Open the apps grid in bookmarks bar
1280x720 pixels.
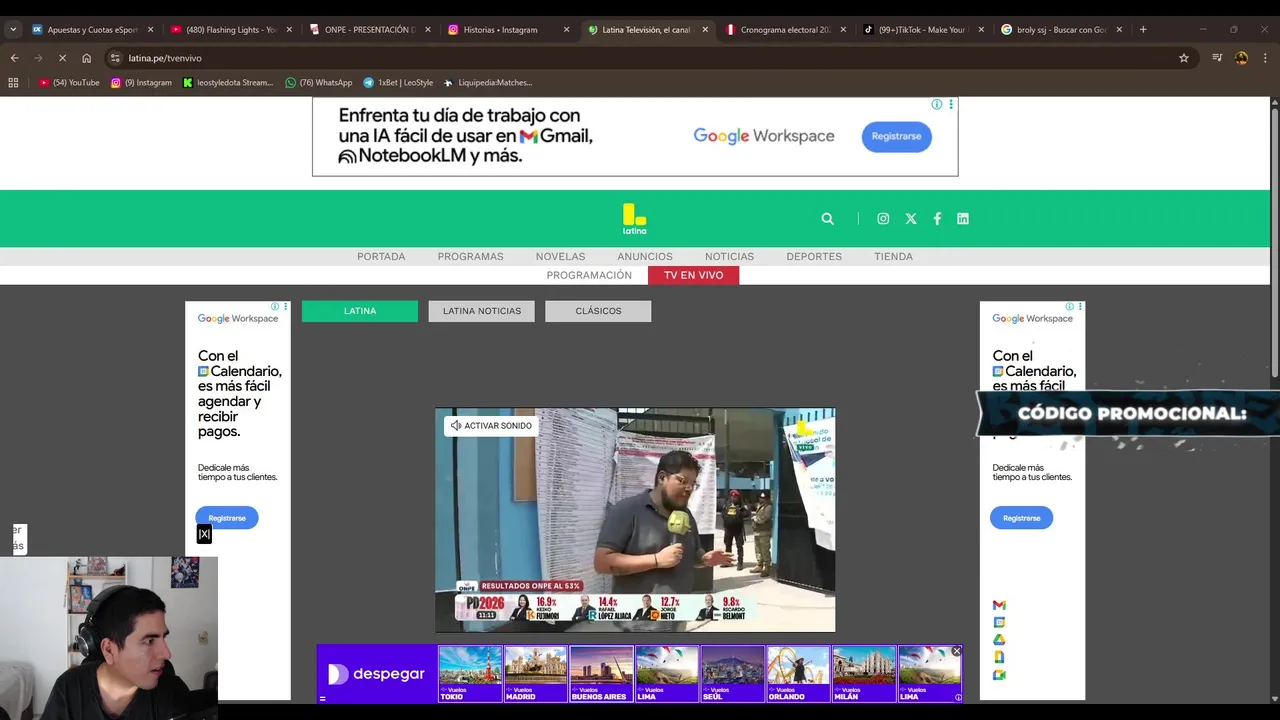pos(13,82)
